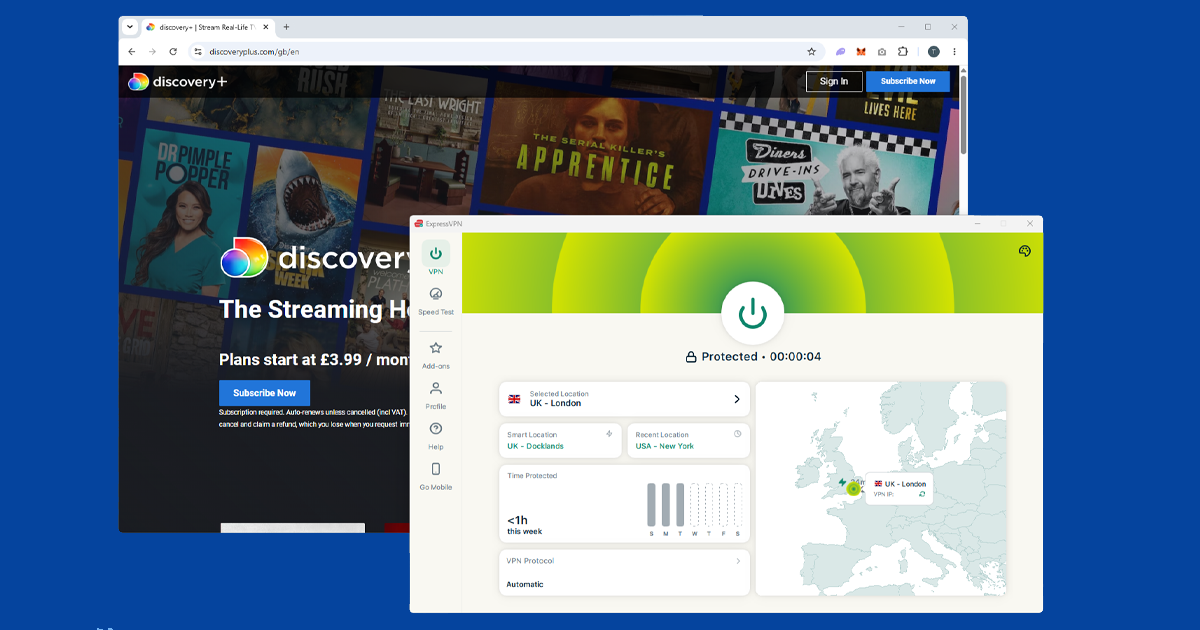This screenshot has height=630, width=1200.
Task: Refresh VPN IP icon in map tooltip
Action: pos(921,494)
